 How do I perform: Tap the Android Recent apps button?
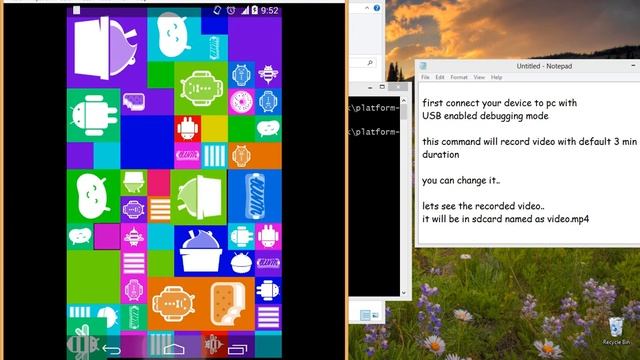[238, 349]
